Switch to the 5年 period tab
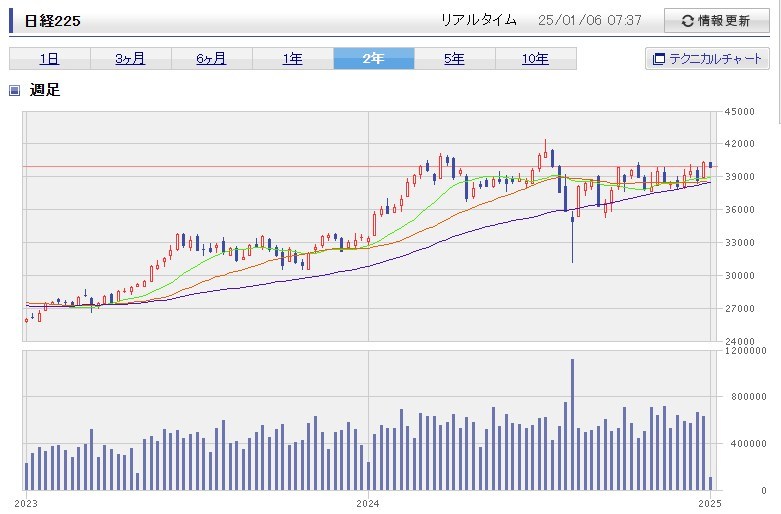Image resolution: width=781 pixels, height=514 pixels. click(454, 59)
